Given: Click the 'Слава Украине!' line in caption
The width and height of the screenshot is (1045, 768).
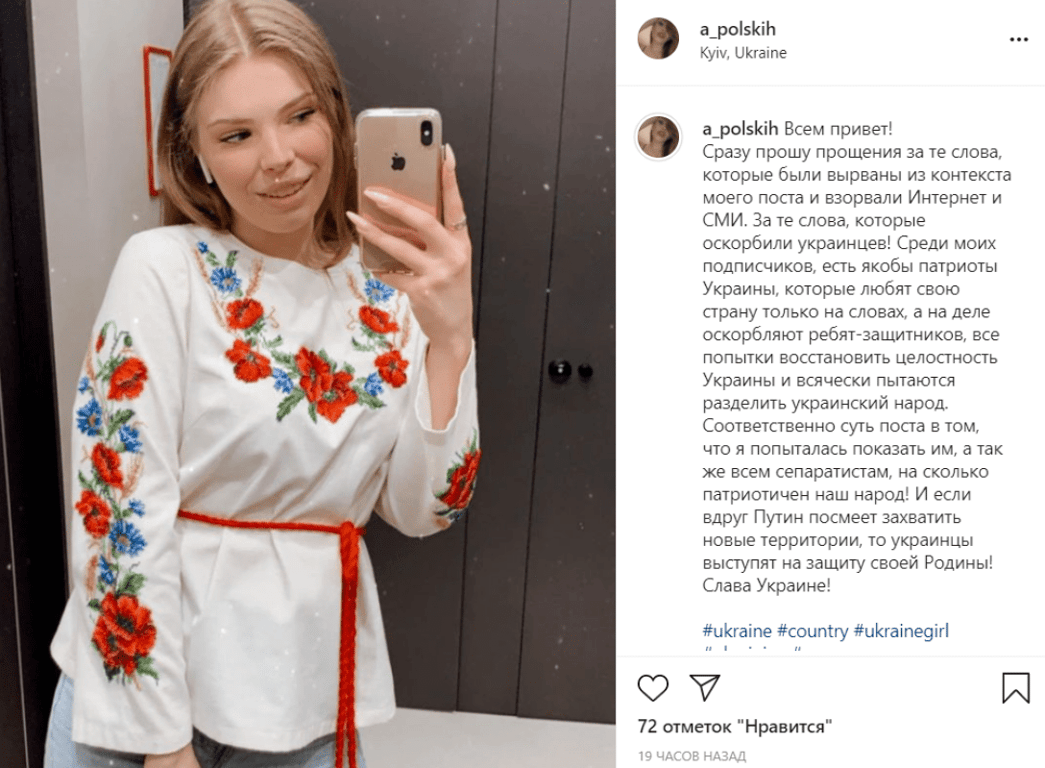Looking at the screenshot, I should click(766, 585).
